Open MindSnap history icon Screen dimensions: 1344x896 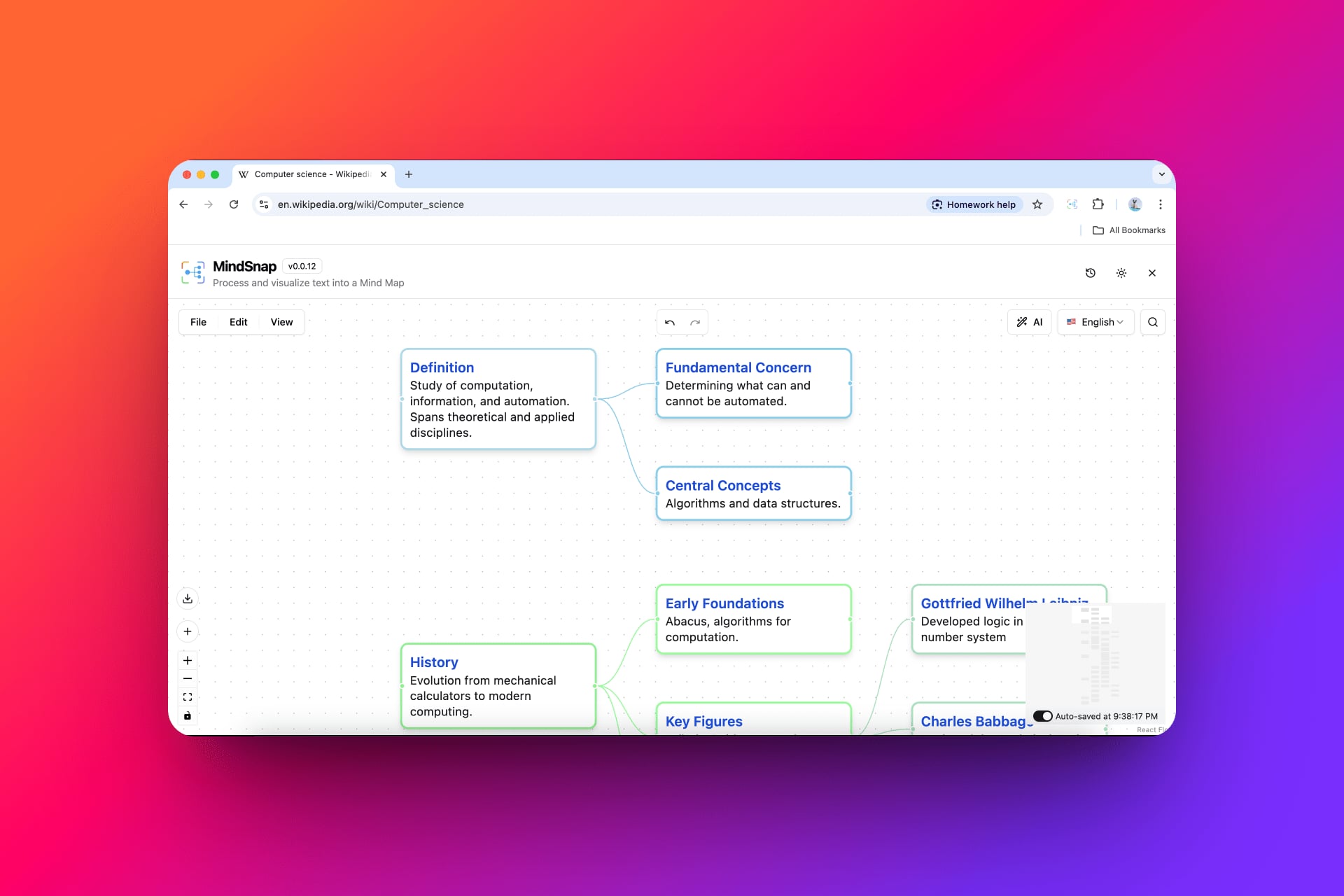pos(1091,273)
